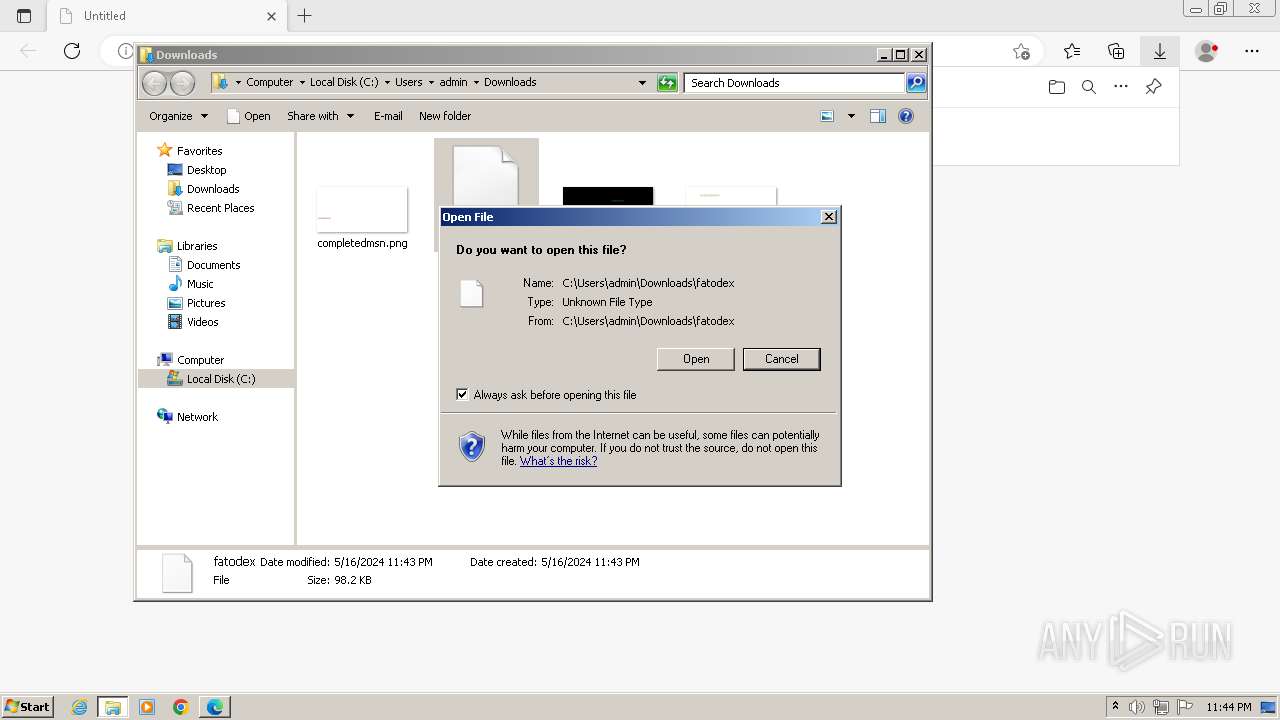Click into the Search Downloads field
Screen dimensions: 1280x720
coord(795,83)
